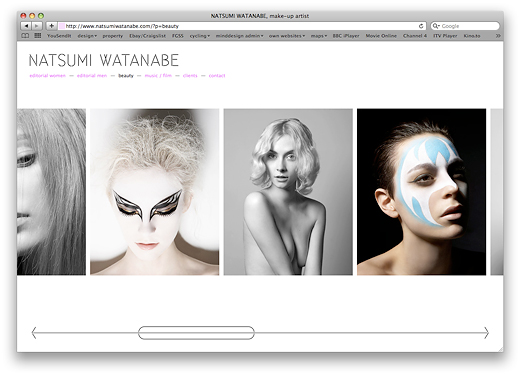Go to the contact page
Viewport: 520px width, 374px height.
click(217, 76)
